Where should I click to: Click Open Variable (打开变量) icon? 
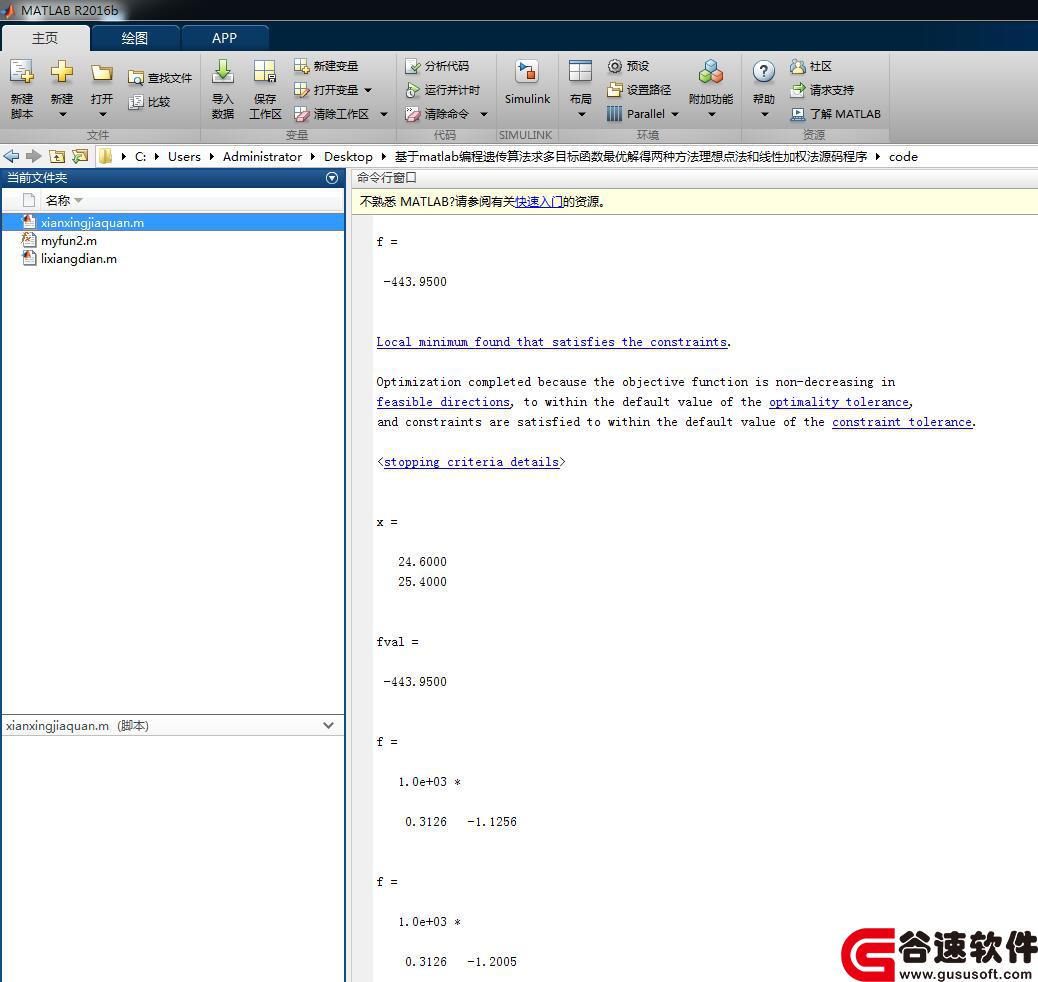pyautogui.click(x=301, y=89)
